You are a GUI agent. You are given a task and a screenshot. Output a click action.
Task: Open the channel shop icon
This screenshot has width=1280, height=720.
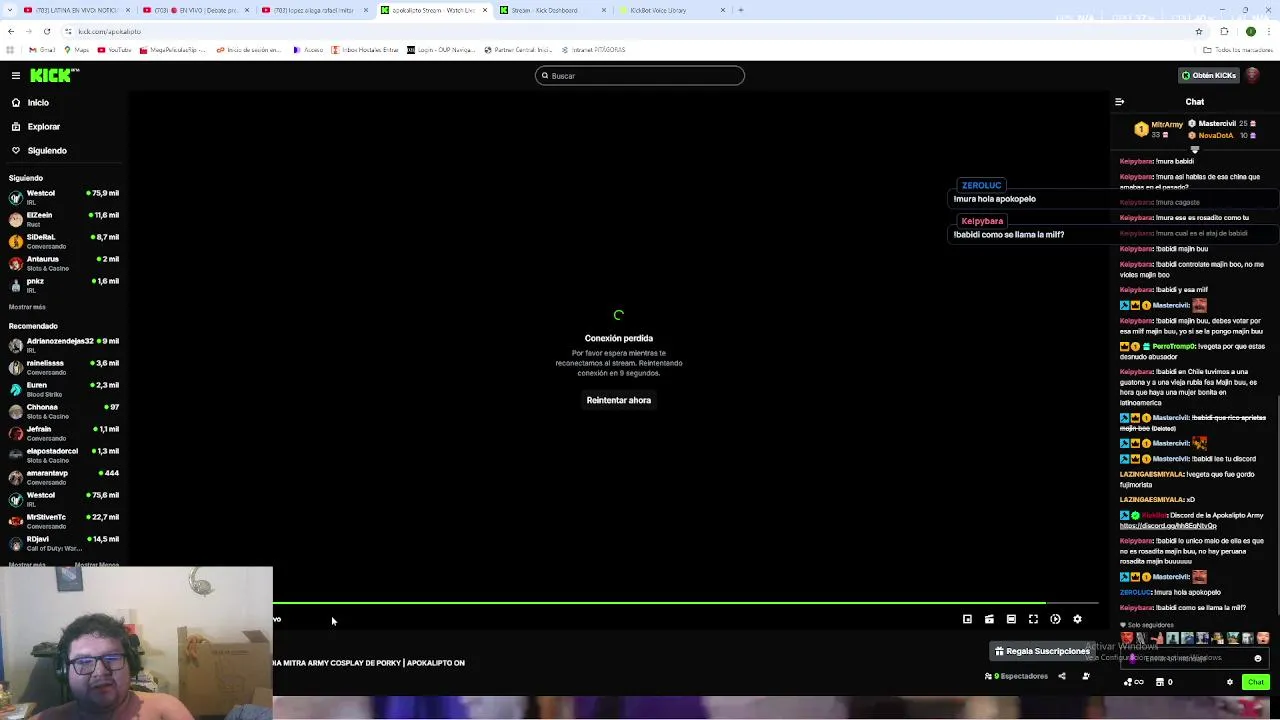point(1159,682)
